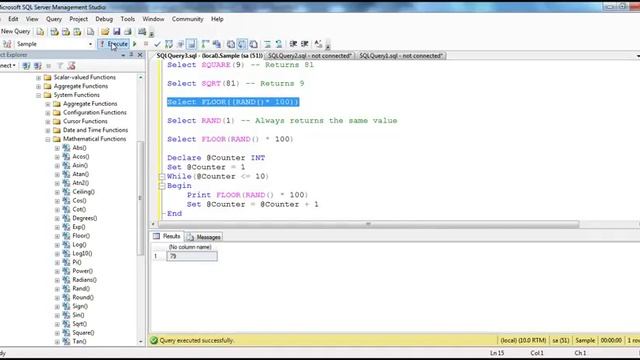
Task: Display the Estimated Execution Plan icon
Action: click(169, 44)
